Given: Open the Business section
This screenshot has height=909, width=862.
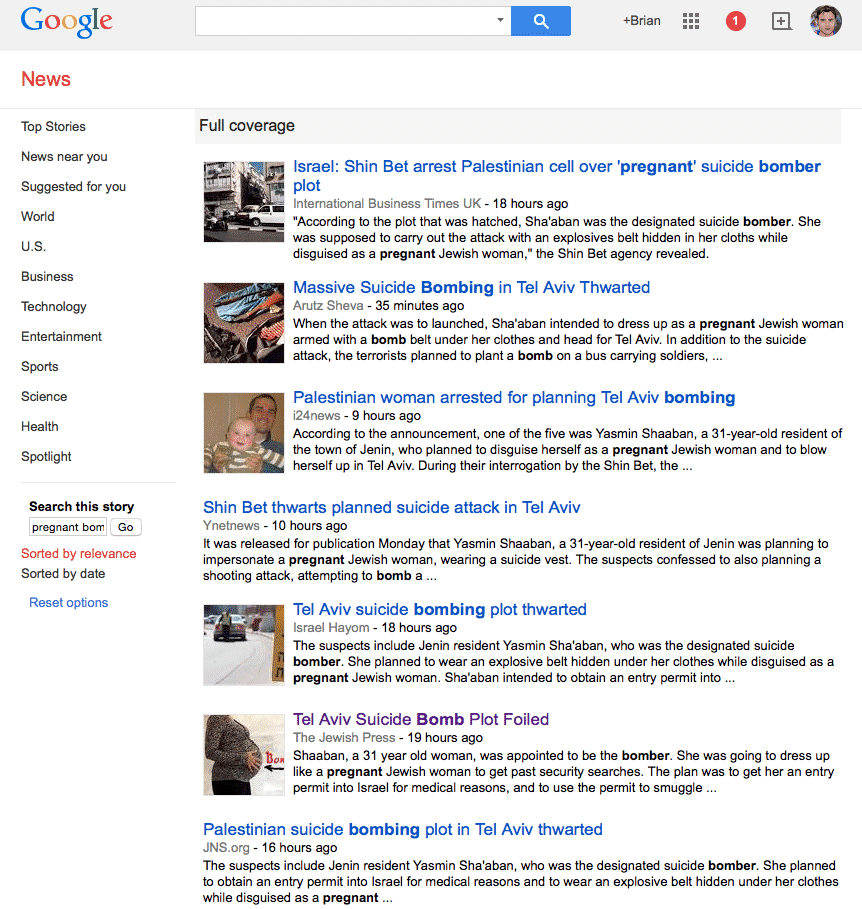Looking at the screenshot, I should pyautogui.click(x=47, y=277).
